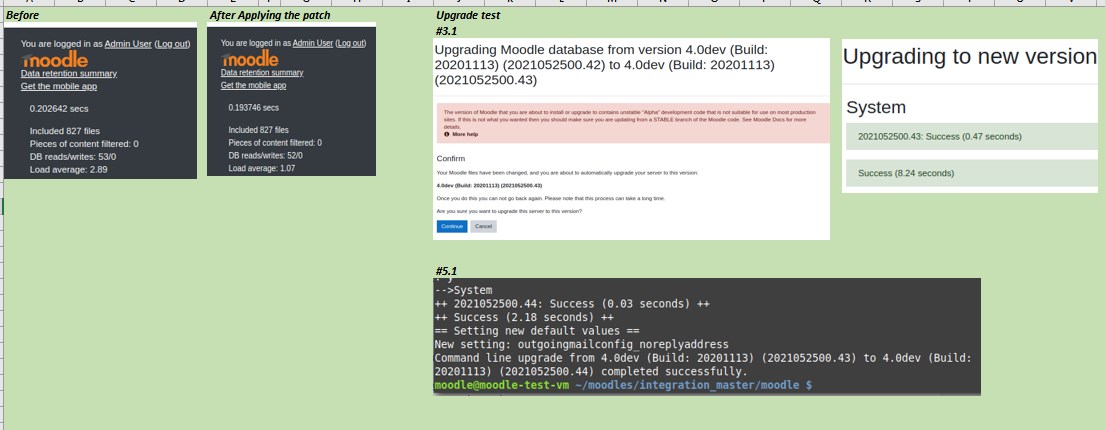Click 'Upgrading to new version' heading
The height and width of the screenshot is (430, 1105).
[x=970, y=56]
